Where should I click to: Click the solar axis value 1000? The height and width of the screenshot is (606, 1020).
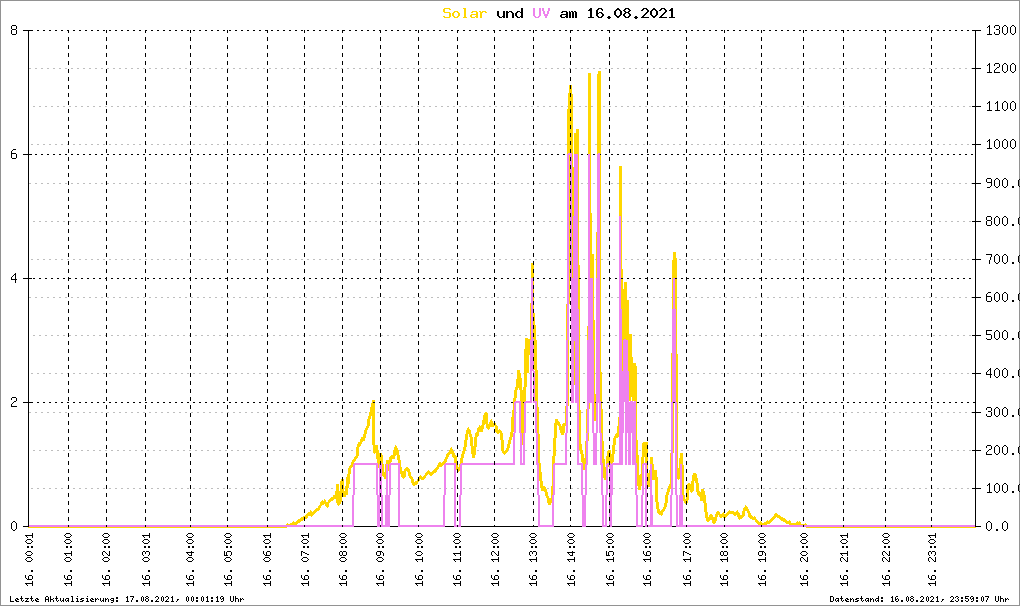[1001, 144]
